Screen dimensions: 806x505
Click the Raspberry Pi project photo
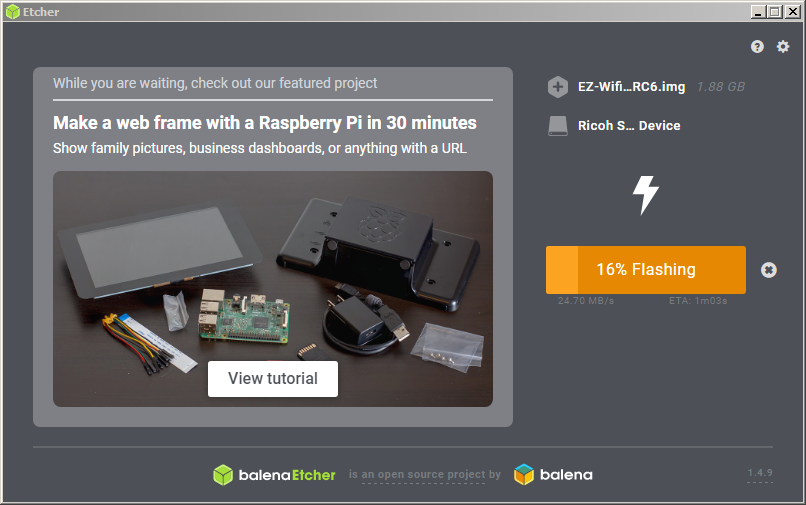pyautogui.click(x=273, y=289)
